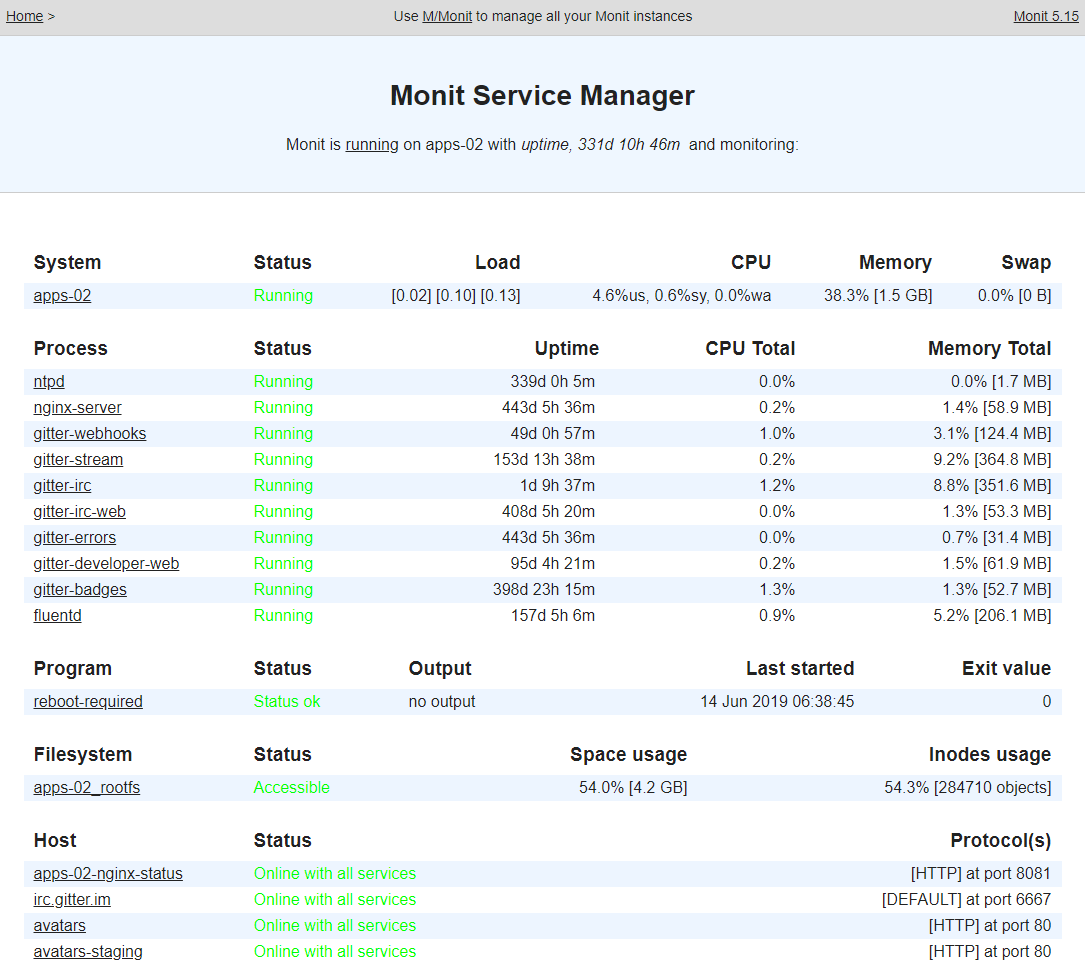Open gitter-developer-web process page

(x=106, y=563)
